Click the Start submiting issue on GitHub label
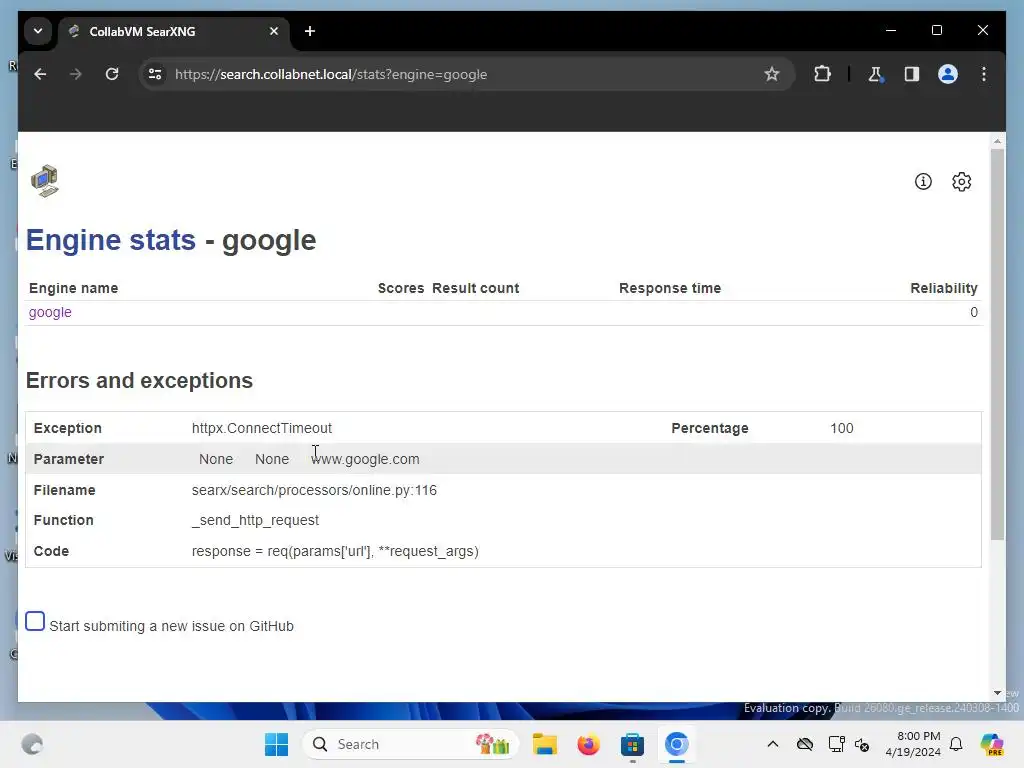The image size is (1024, 768). coord(172,626)
